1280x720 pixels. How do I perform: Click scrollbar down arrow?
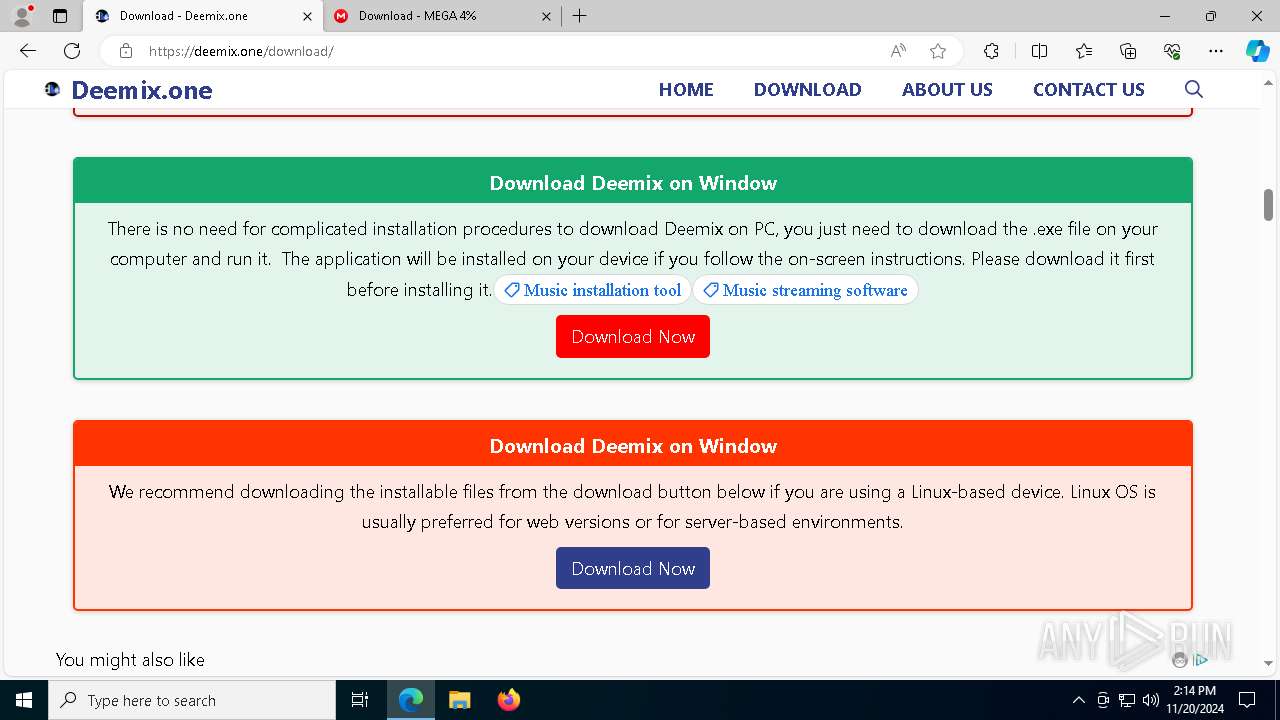click(1268, 663)
